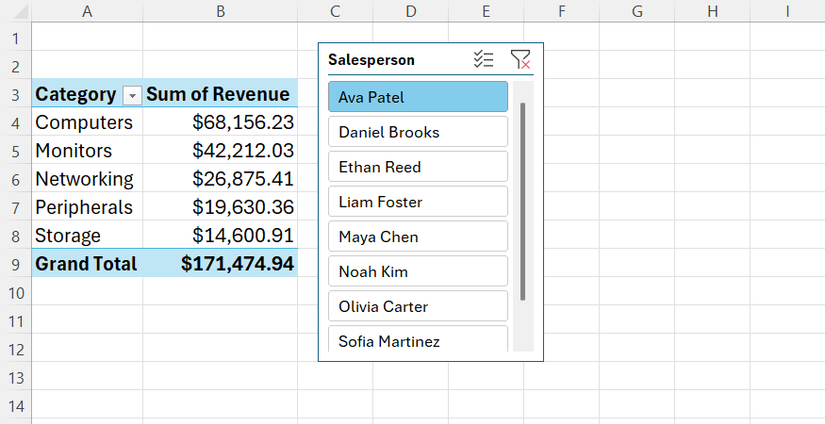
Task: Click the $42,212.03 revenue cell
Action: (220, 150)
